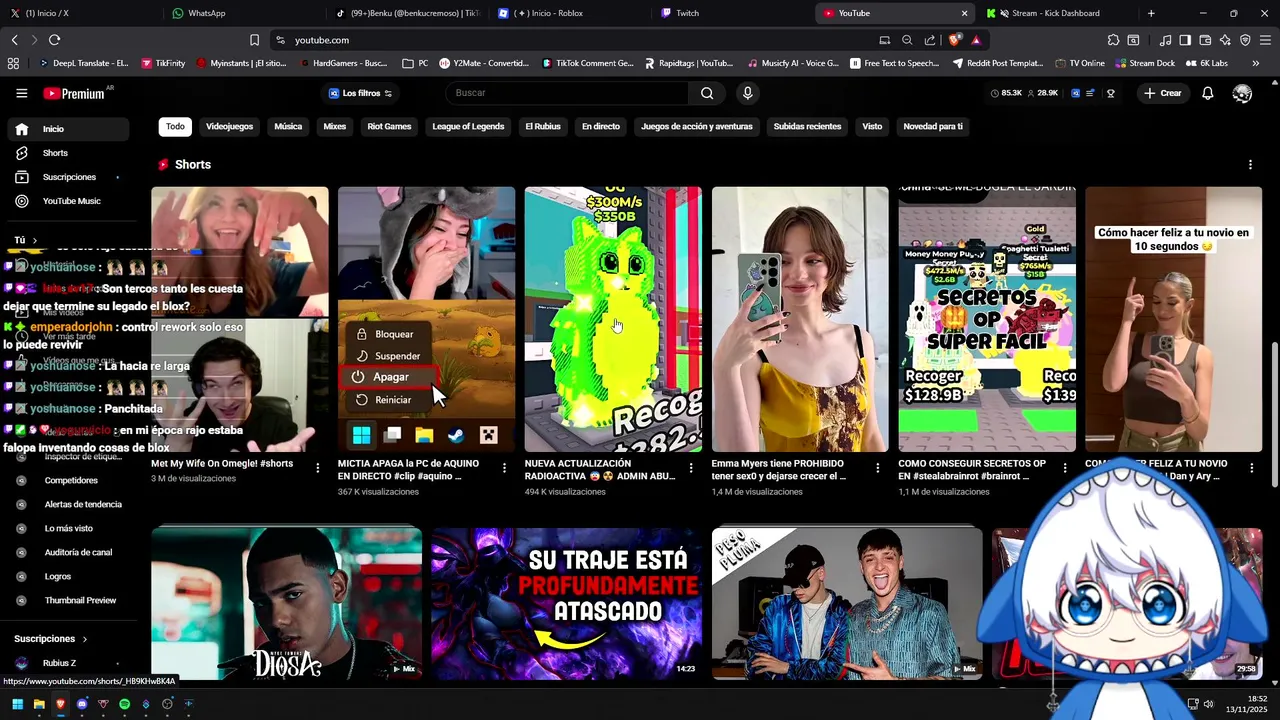1280x720 pixels.
Task: Open the account avatar menu
Action: click(x=1242, y=93)
